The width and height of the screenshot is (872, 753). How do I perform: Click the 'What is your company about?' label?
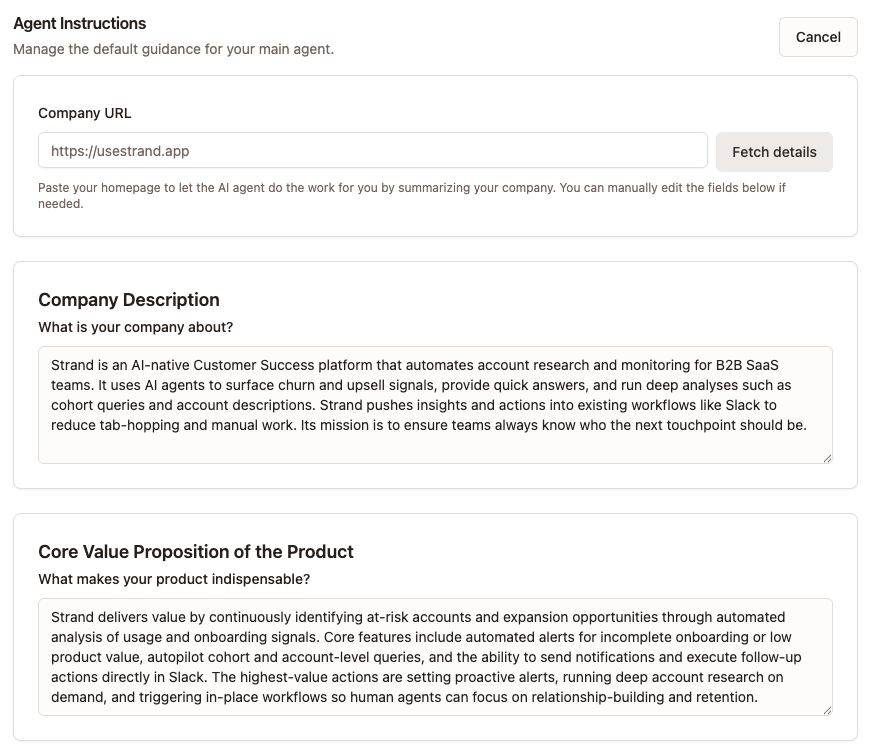tap(135, 327)
